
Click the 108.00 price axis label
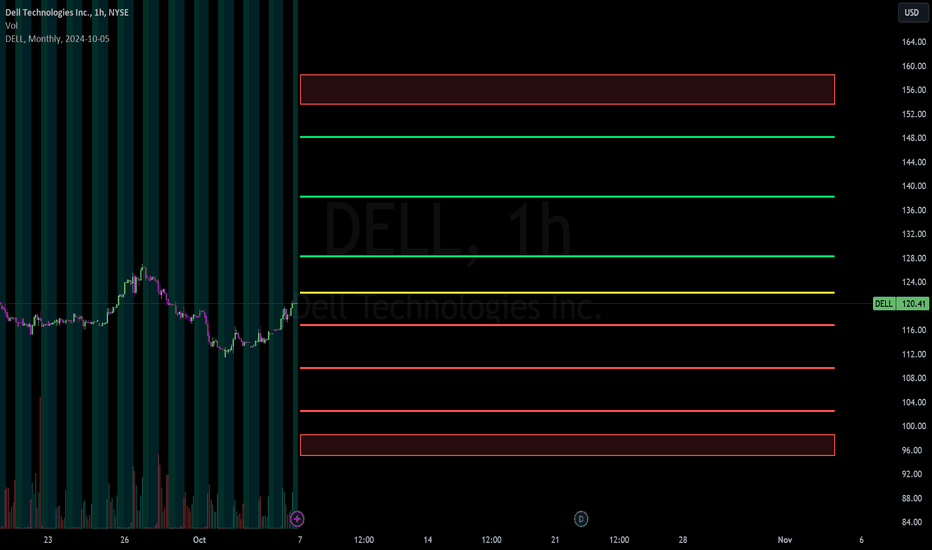[914, 378]
